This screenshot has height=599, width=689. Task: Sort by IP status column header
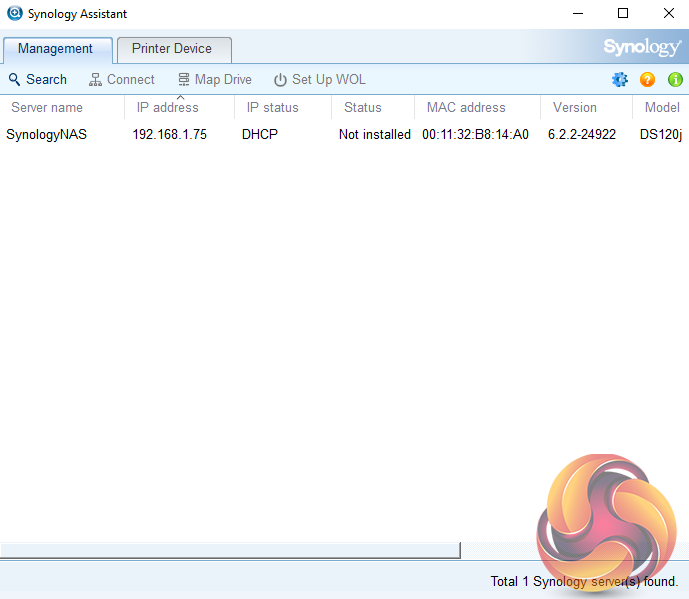click(x=283, y=107)
